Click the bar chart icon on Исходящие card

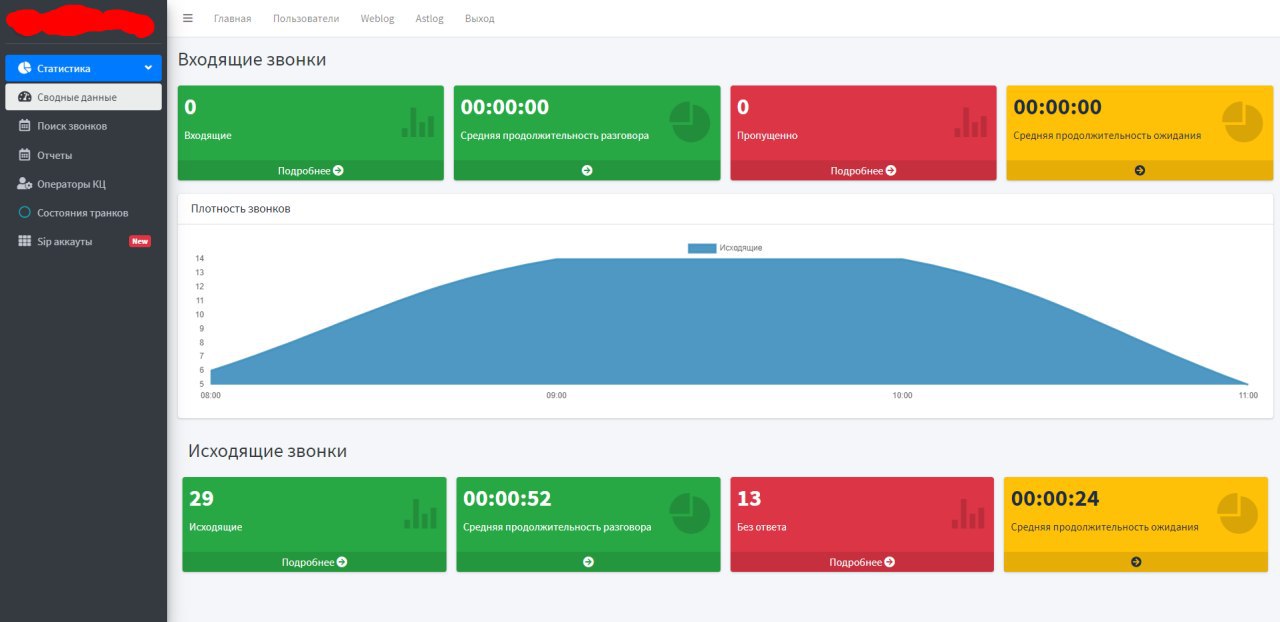point(421,512)
